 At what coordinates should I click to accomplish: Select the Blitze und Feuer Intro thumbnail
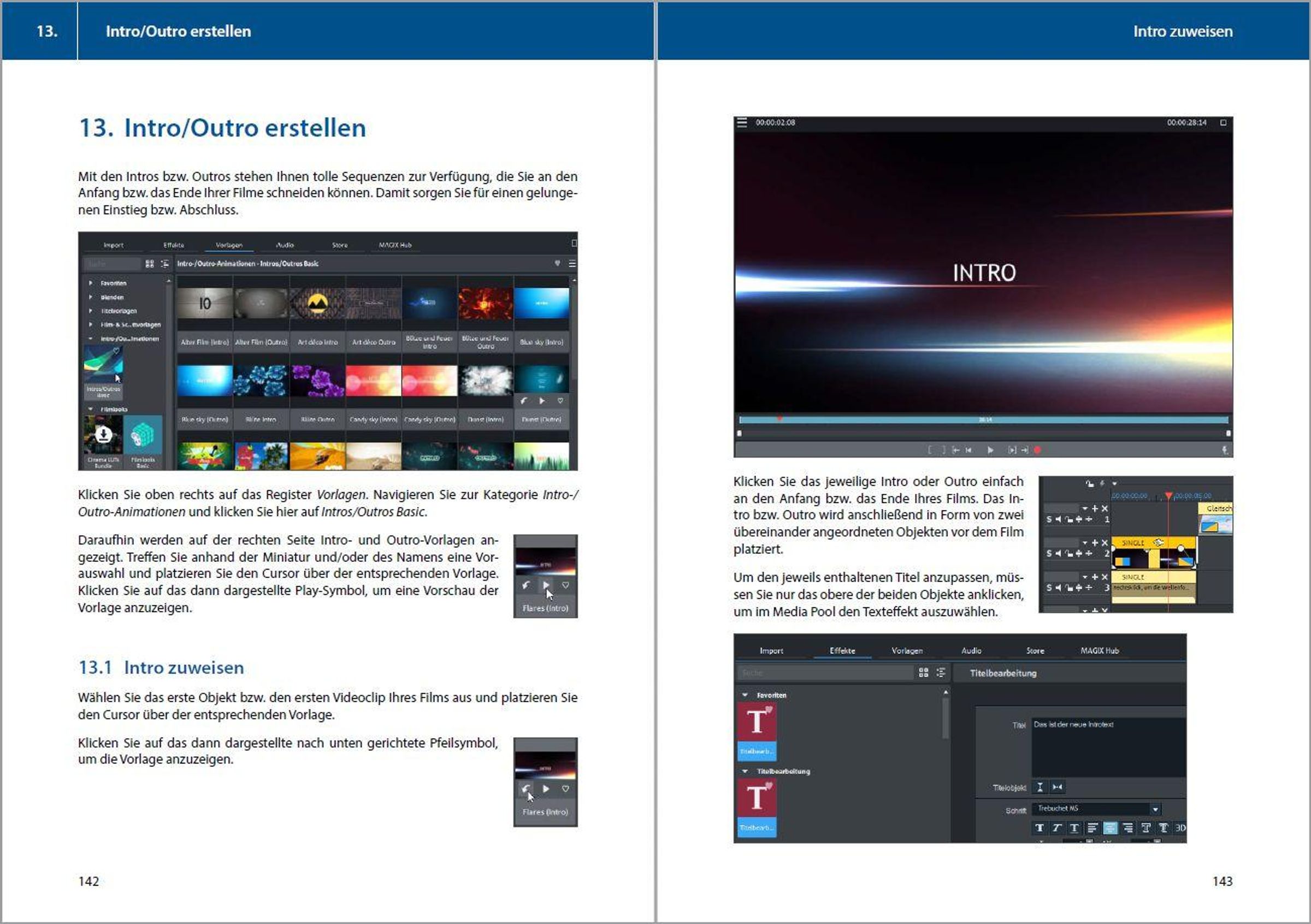coord(429,304)
